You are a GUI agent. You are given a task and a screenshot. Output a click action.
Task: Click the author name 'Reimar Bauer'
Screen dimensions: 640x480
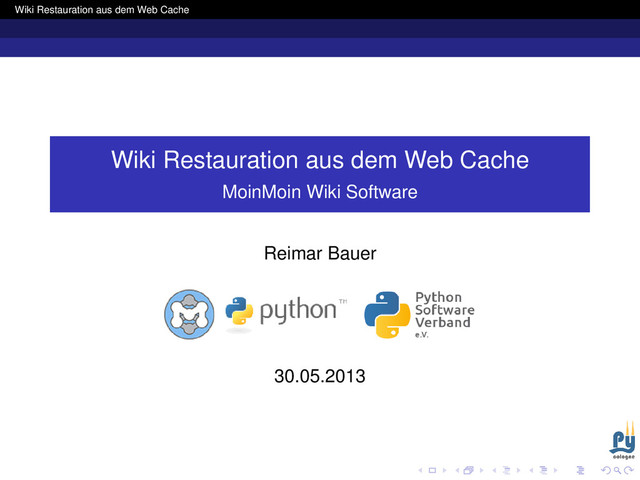(320, 253)
